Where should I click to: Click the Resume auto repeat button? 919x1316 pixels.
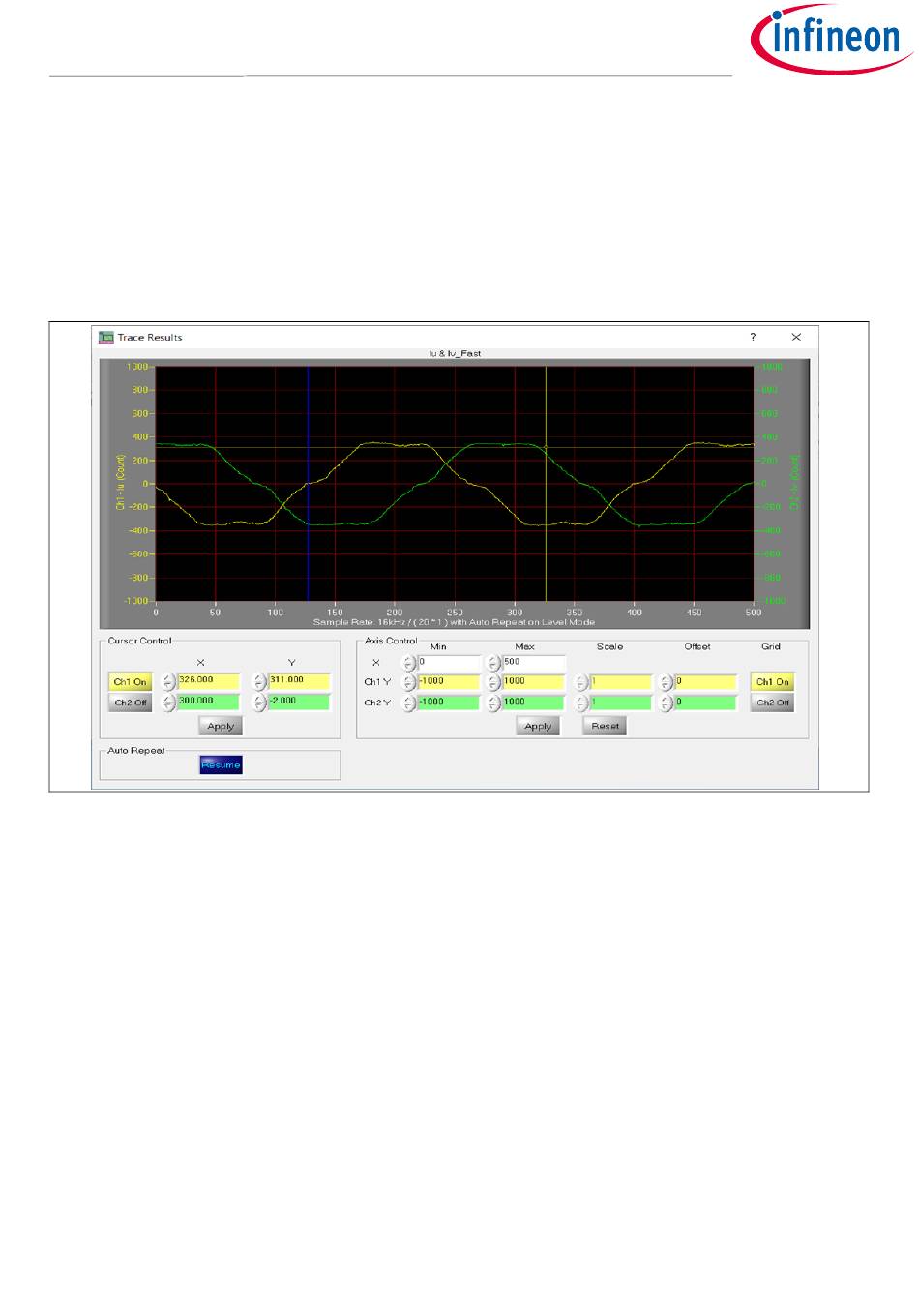[221, 765]
